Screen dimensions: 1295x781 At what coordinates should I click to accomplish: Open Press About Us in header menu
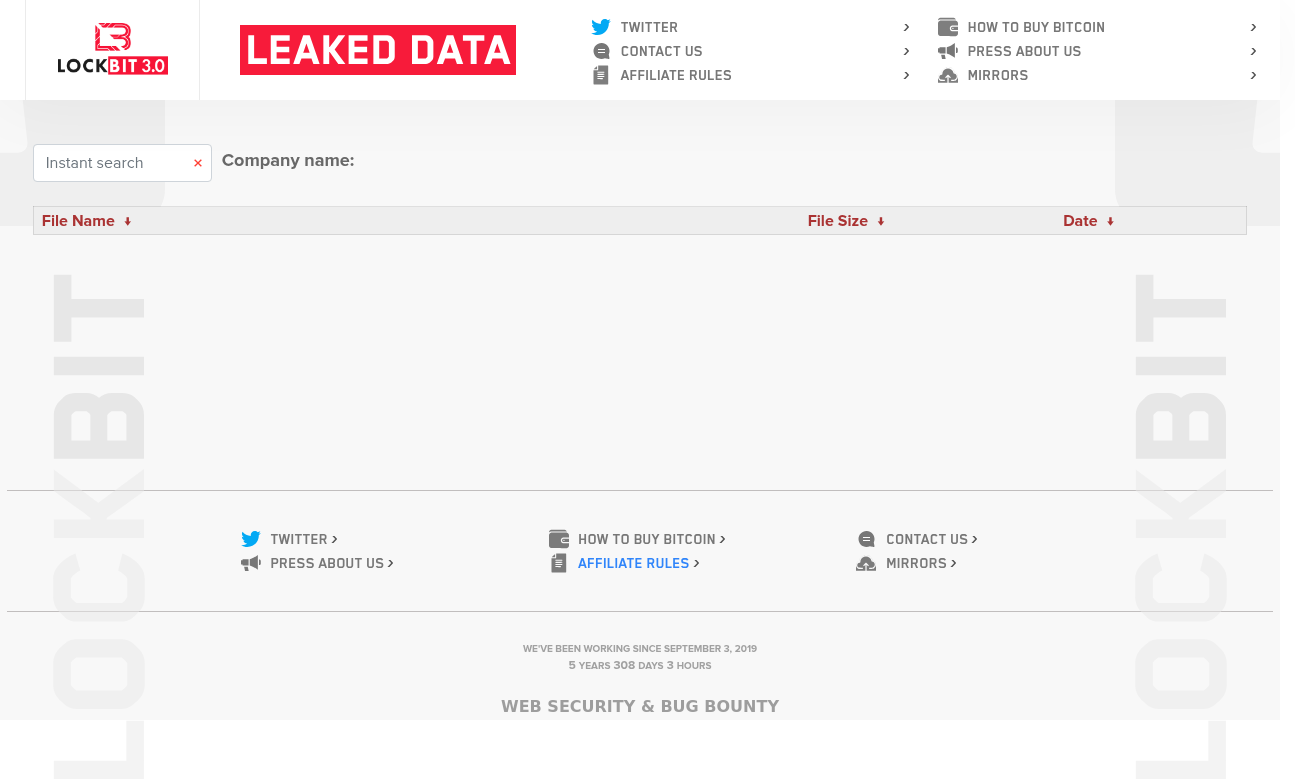(x=1024, y=51)
